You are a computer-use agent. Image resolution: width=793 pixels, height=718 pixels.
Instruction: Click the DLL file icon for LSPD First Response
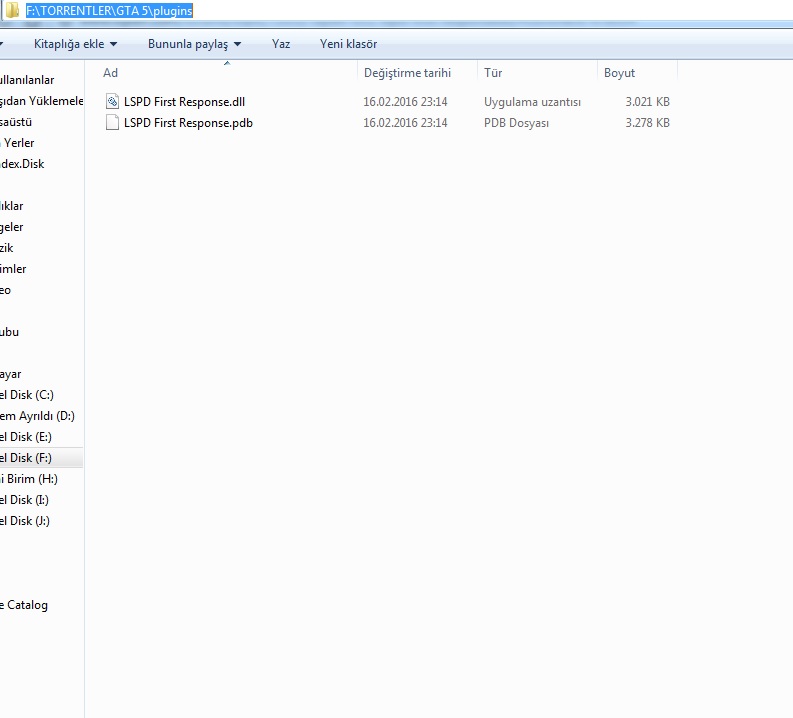pos(112,102)
